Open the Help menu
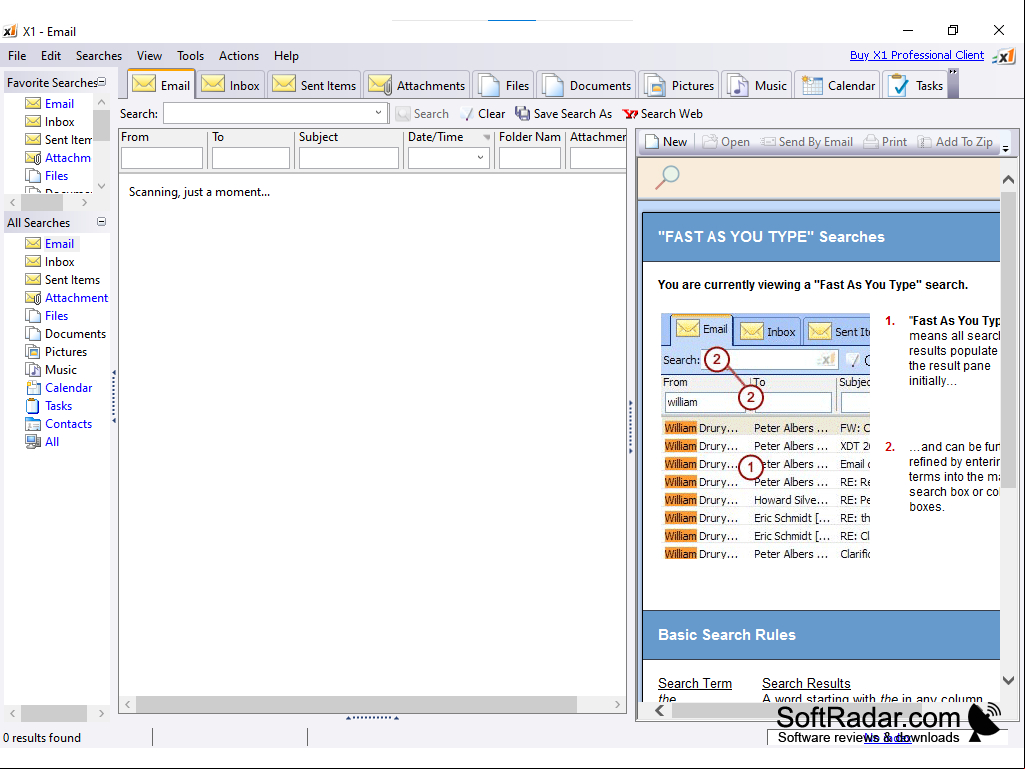 (286, 56)
